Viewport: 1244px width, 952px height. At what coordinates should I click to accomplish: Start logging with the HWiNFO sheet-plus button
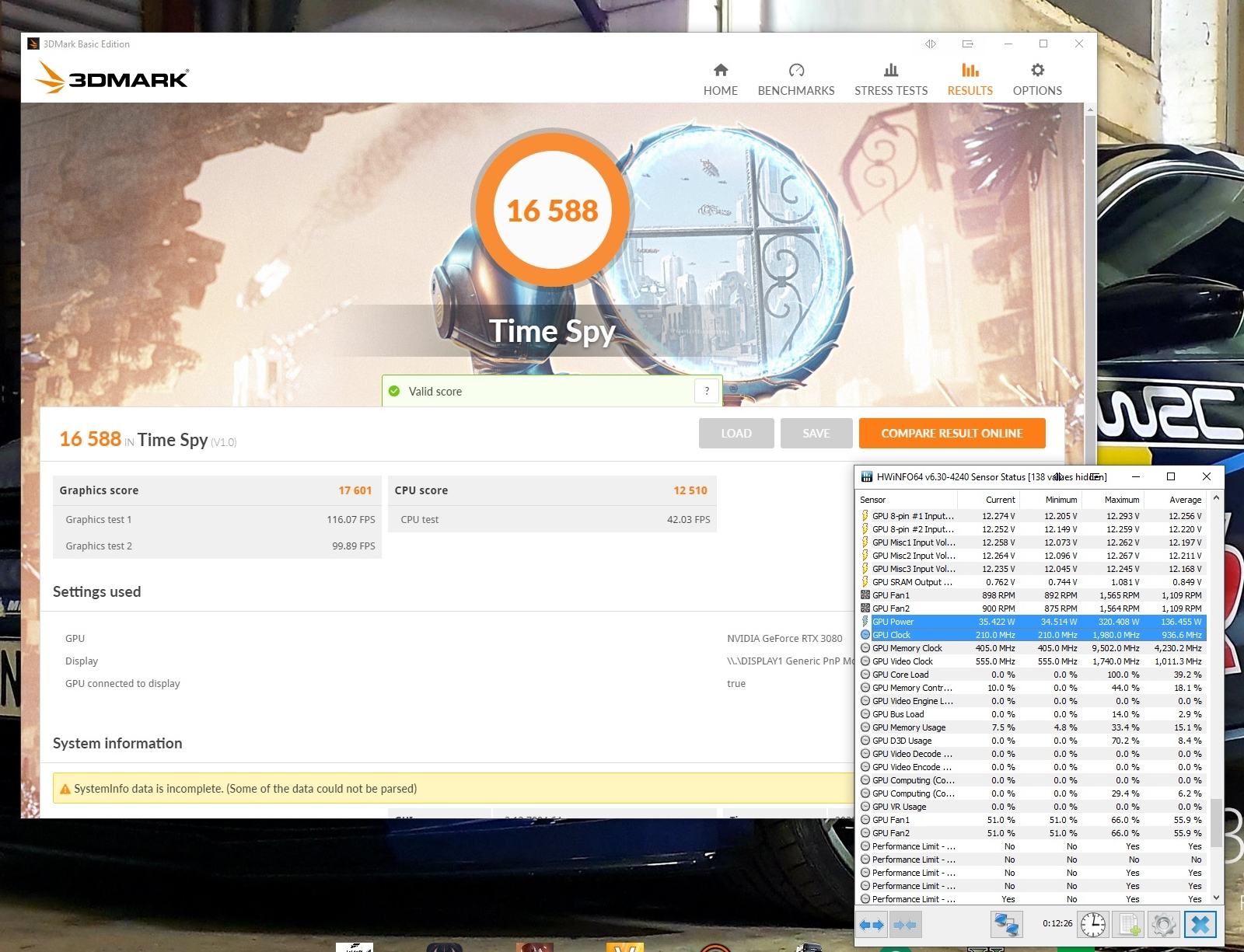1129,925
